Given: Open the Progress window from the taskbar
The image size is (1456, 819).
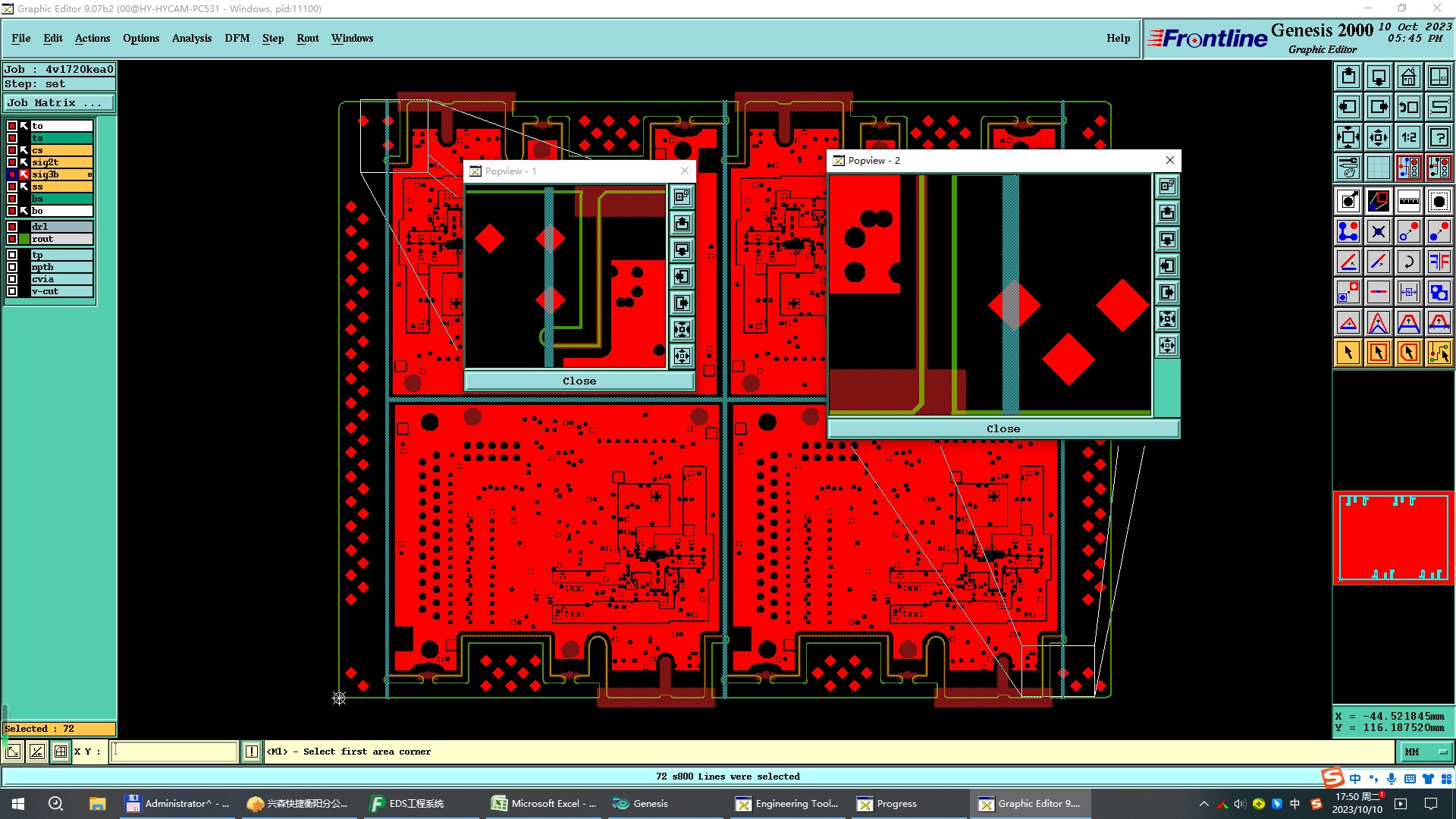Looking at the screenshot, I should [x=908, y=804].
